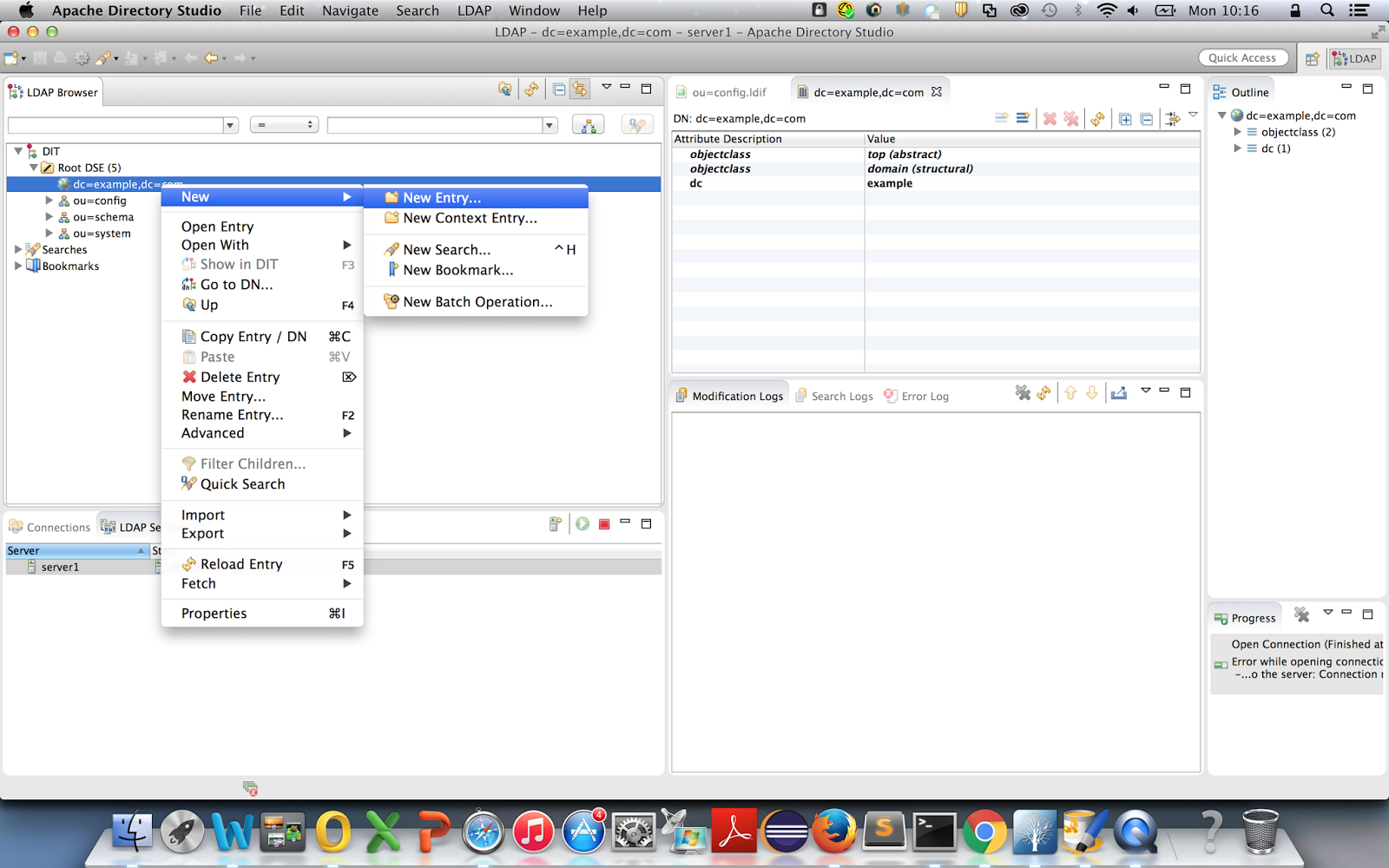Click Expand All in entry editor toolbar

pos(1125,118)
